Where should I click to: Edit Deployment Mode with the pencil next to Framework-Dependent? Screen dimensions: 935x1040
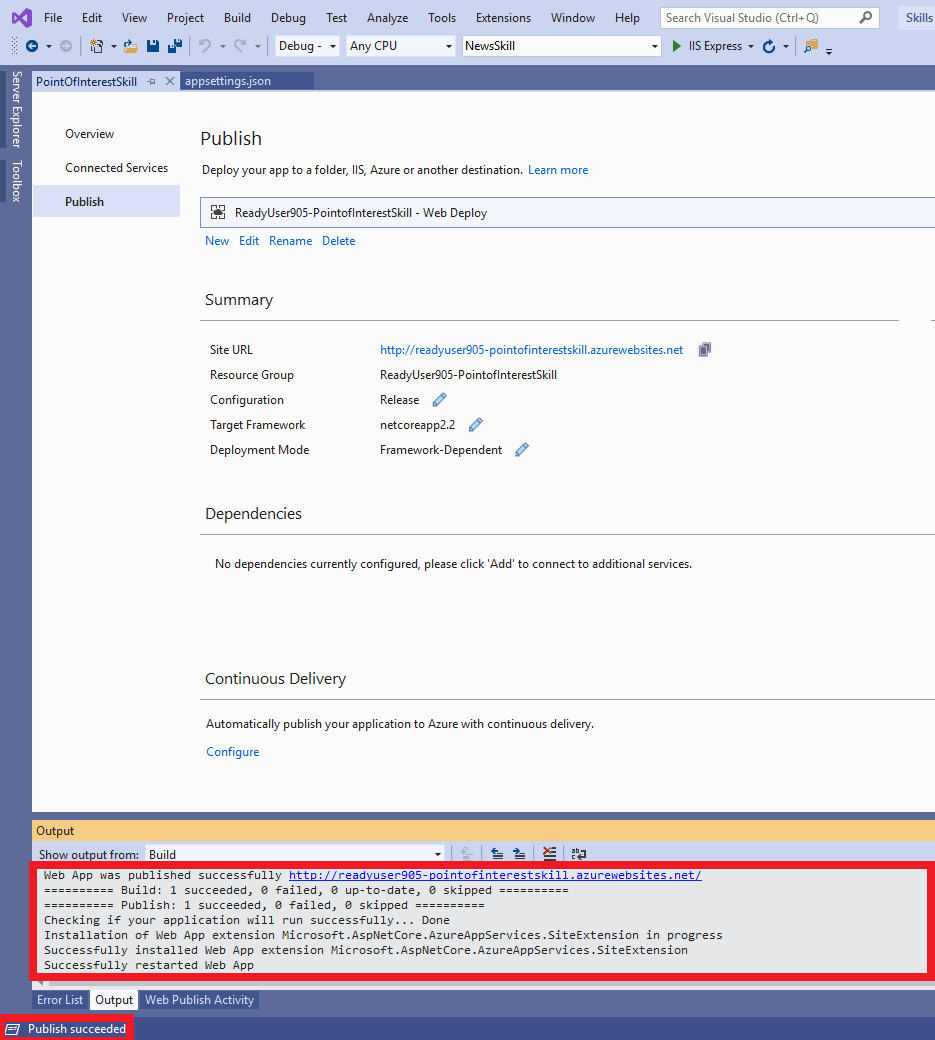pyautogui.click(x=522, y=450)
